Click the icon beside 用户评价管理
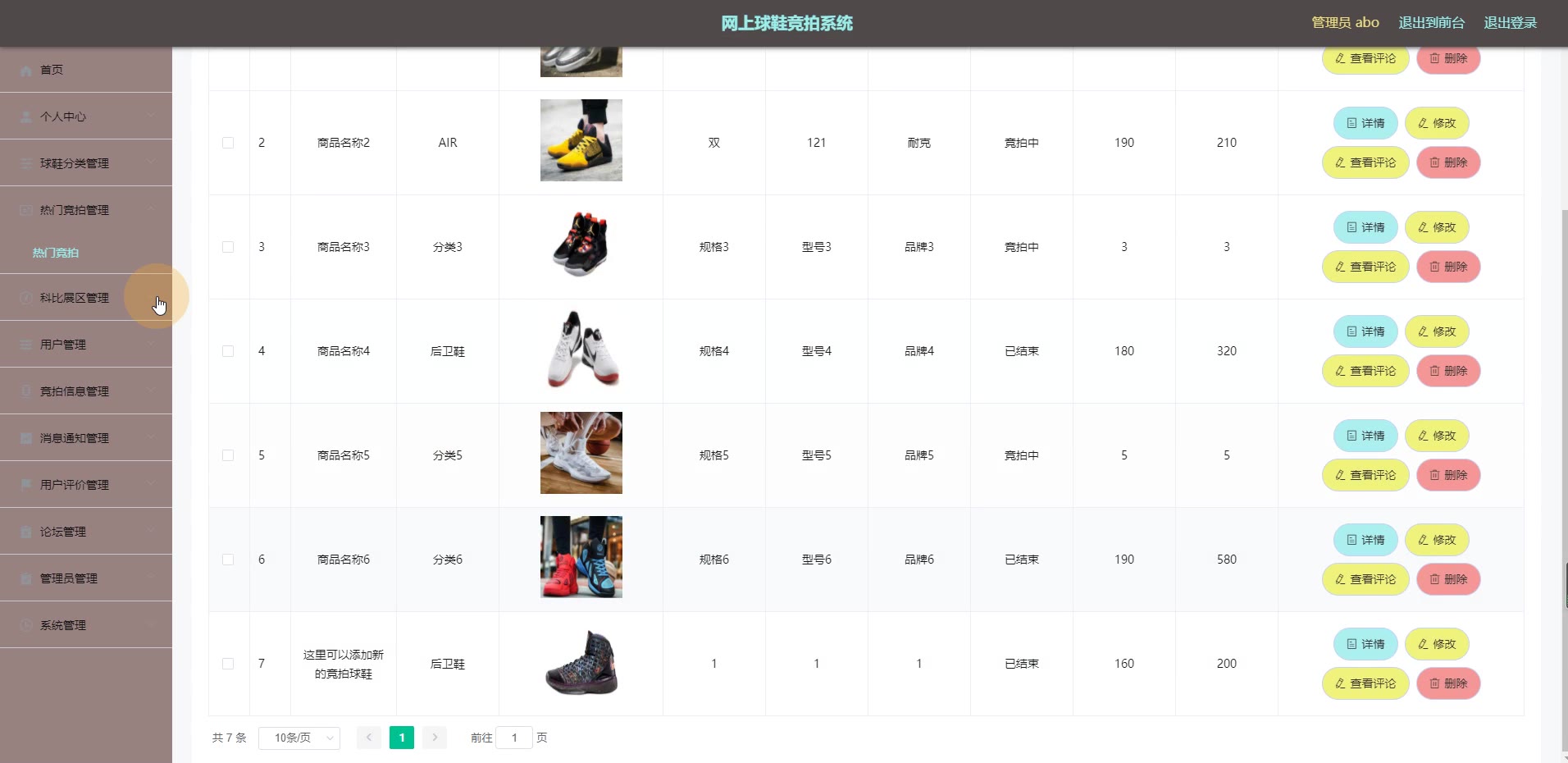The width and height of the screenshot is (1568, 763). tap(26, 486)
